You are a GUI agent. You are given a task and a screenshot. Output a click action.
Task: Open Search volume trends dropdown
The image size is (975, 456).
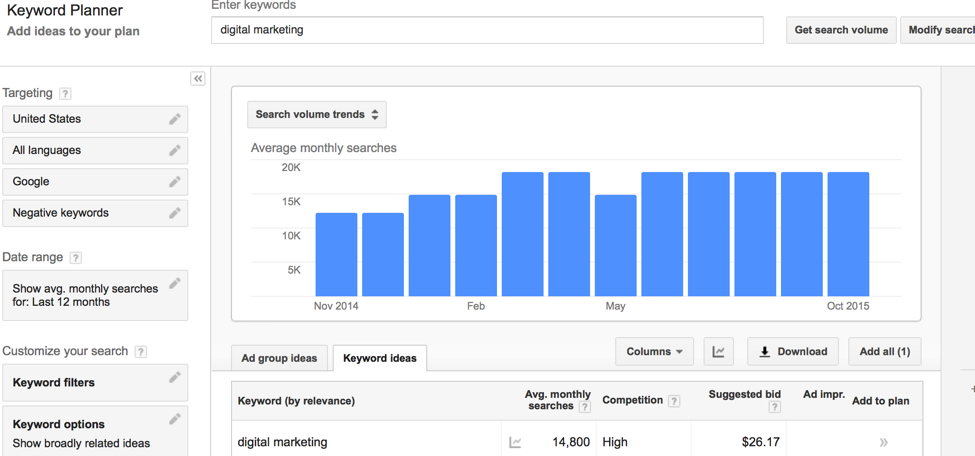coord(317,114)
